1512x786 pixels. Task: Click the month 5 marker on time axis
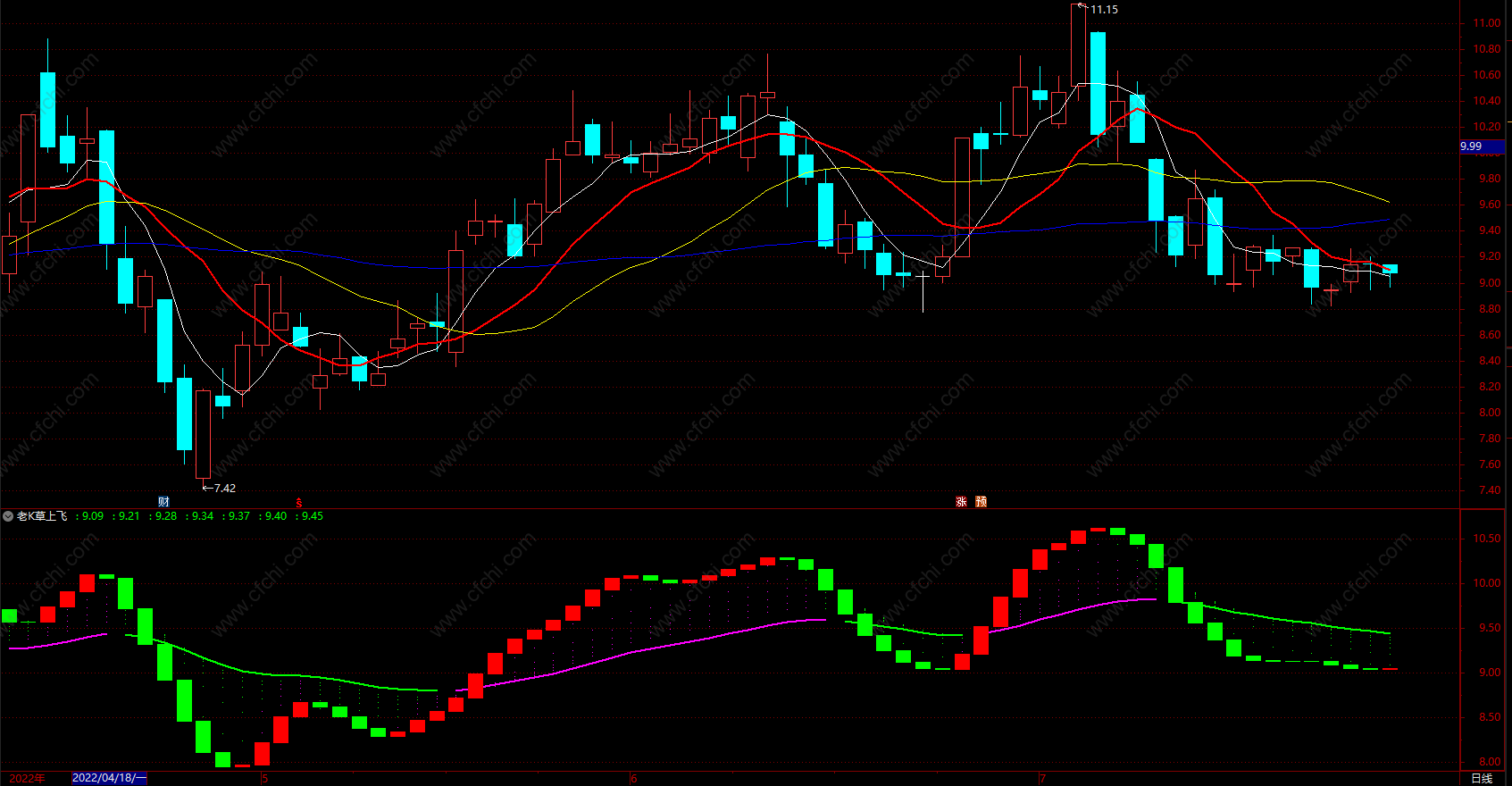click(265, 779)
